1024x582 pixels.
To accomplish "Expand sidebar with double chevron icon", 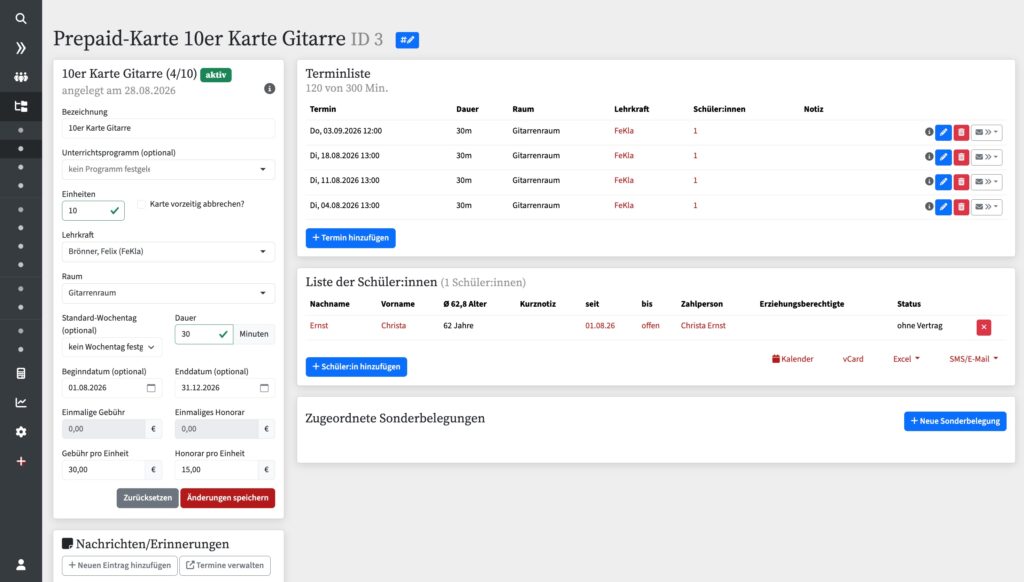I will [x=21, y=48].
